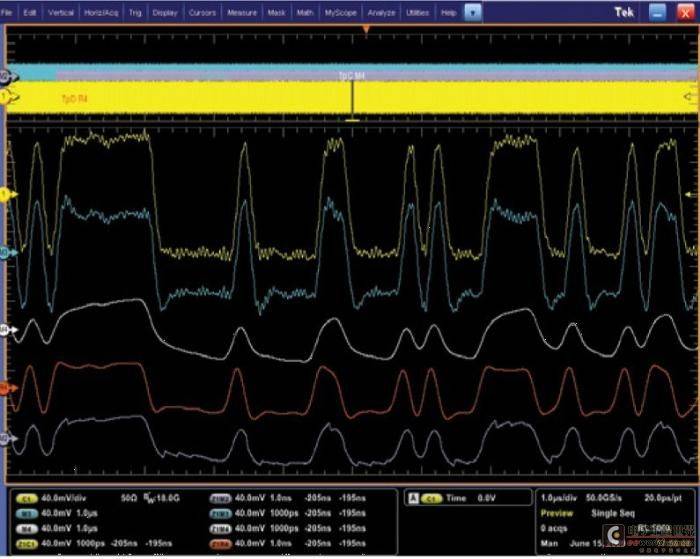Click the orange zoom badge in bottom readout

tap(220, 544)
